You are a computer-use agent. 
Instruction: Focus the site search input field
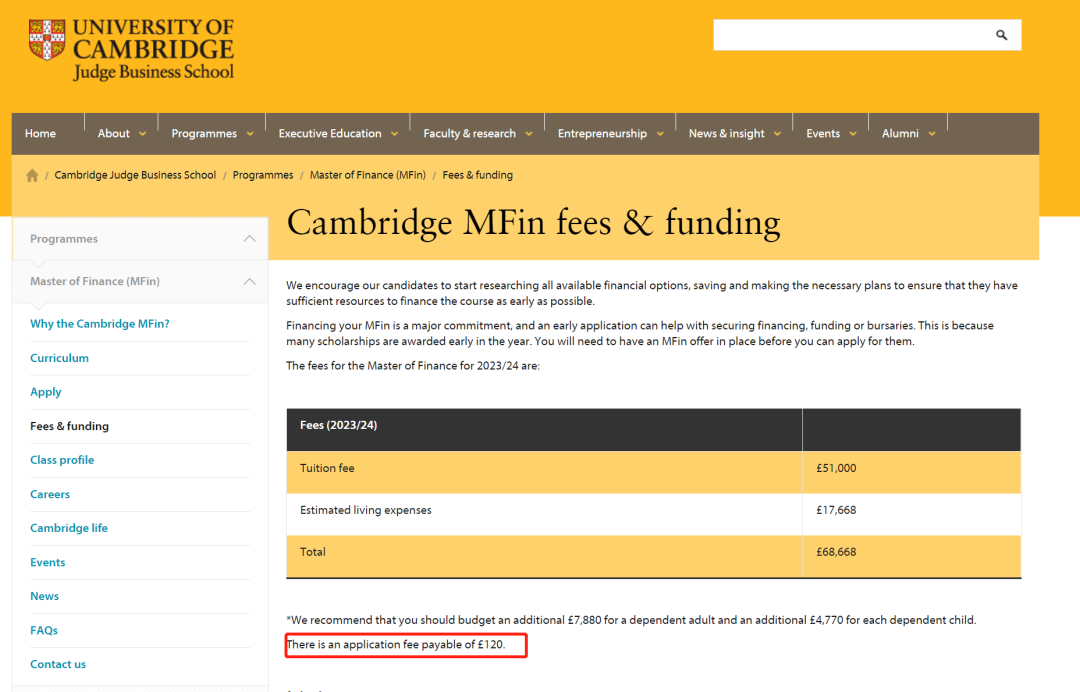point(850,35)
